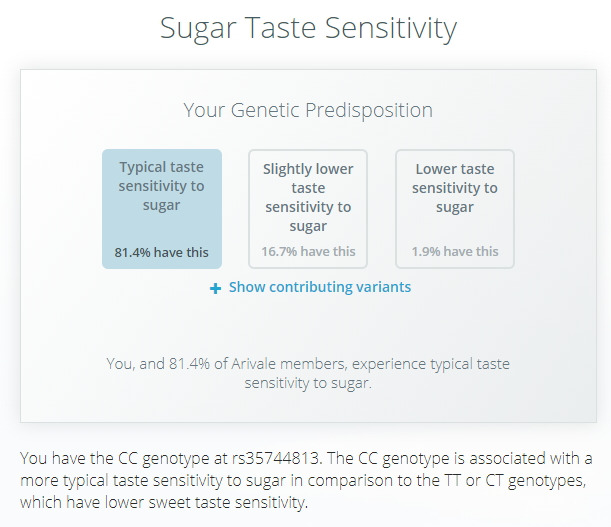Select the Typical taste sensitivity to sugar card
611x527 pixels.
(161, 209)
